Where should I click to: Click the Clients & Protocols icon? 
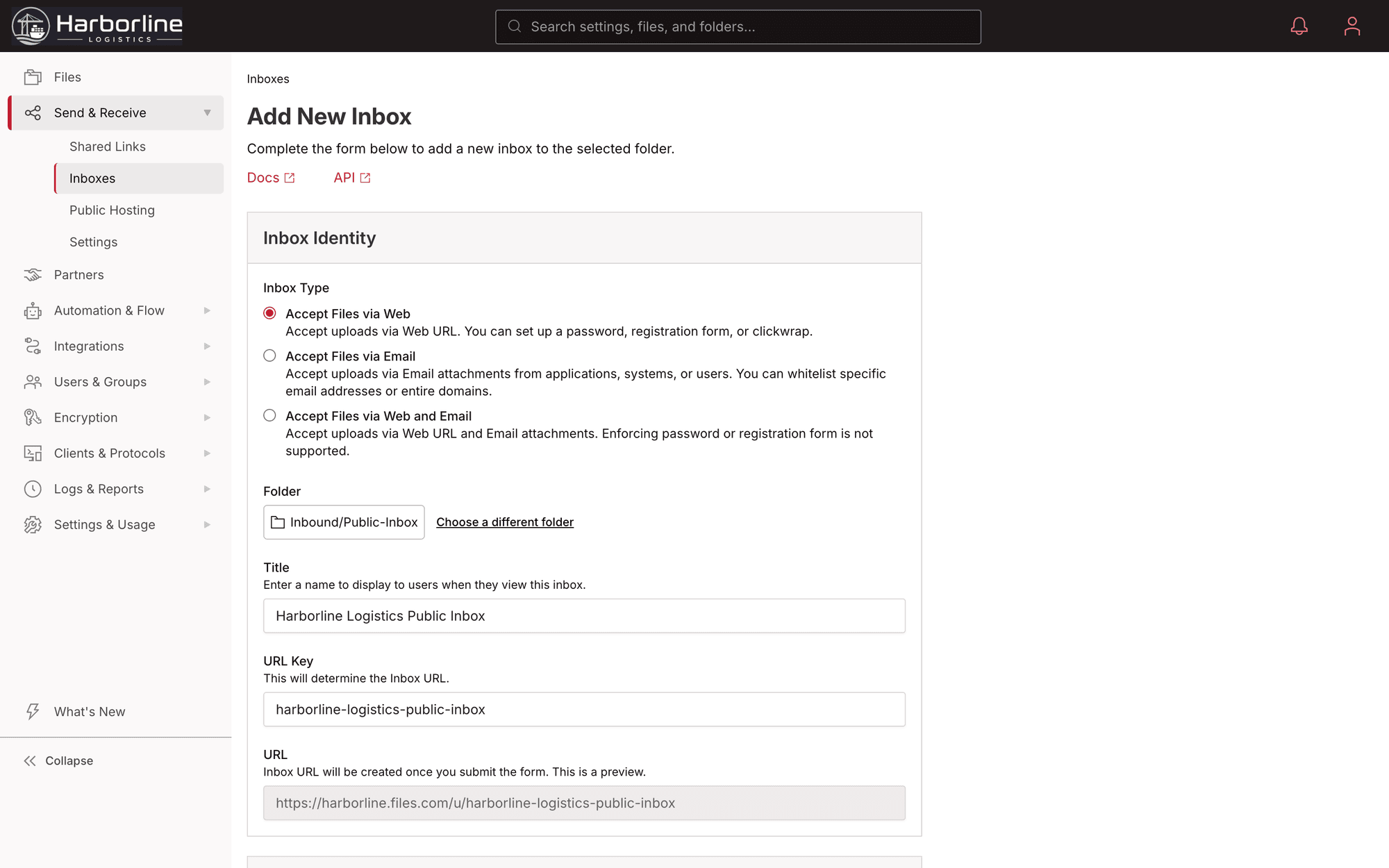33,453
